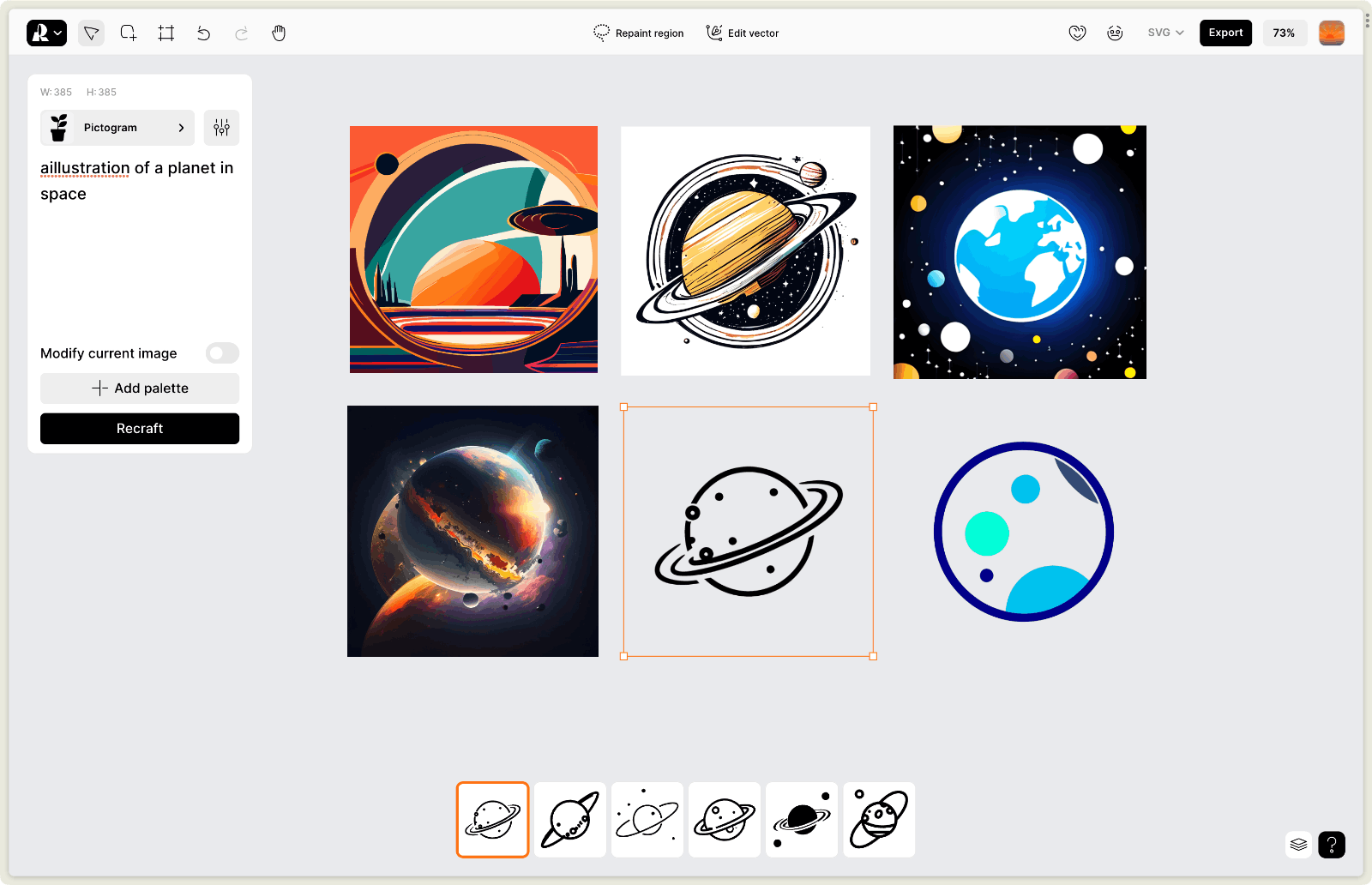Screen dimensions: 1372x885
Task: Choose the first highlighted pictogram variant
Action: [x=492, y=820]
